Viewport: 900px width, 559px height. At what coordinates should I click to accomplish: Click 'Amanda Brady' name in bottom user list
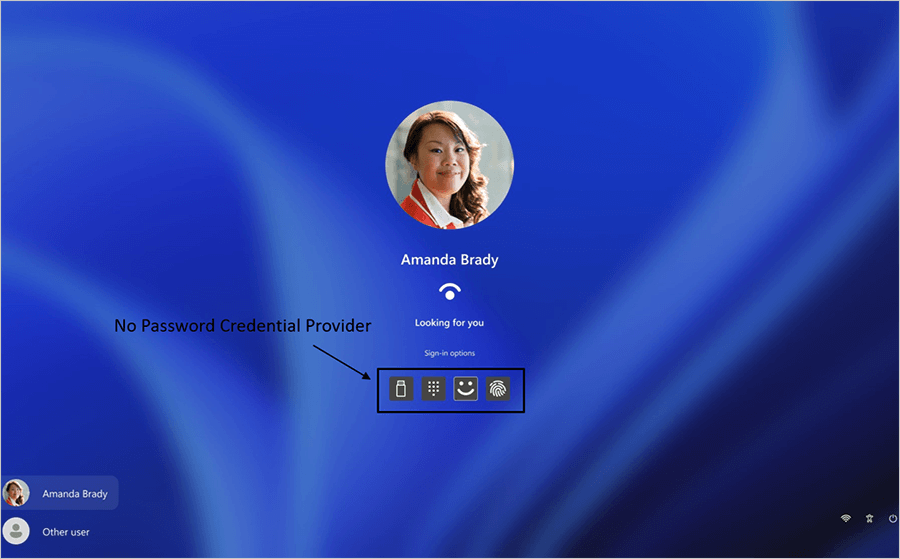(75, 494)
